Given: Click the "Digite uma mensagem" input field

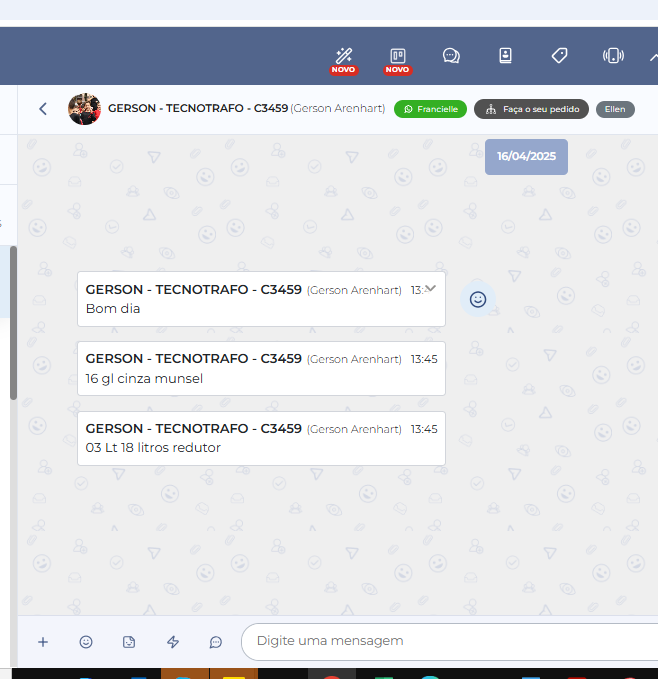Looking at the screenshot, I should 450,641.
